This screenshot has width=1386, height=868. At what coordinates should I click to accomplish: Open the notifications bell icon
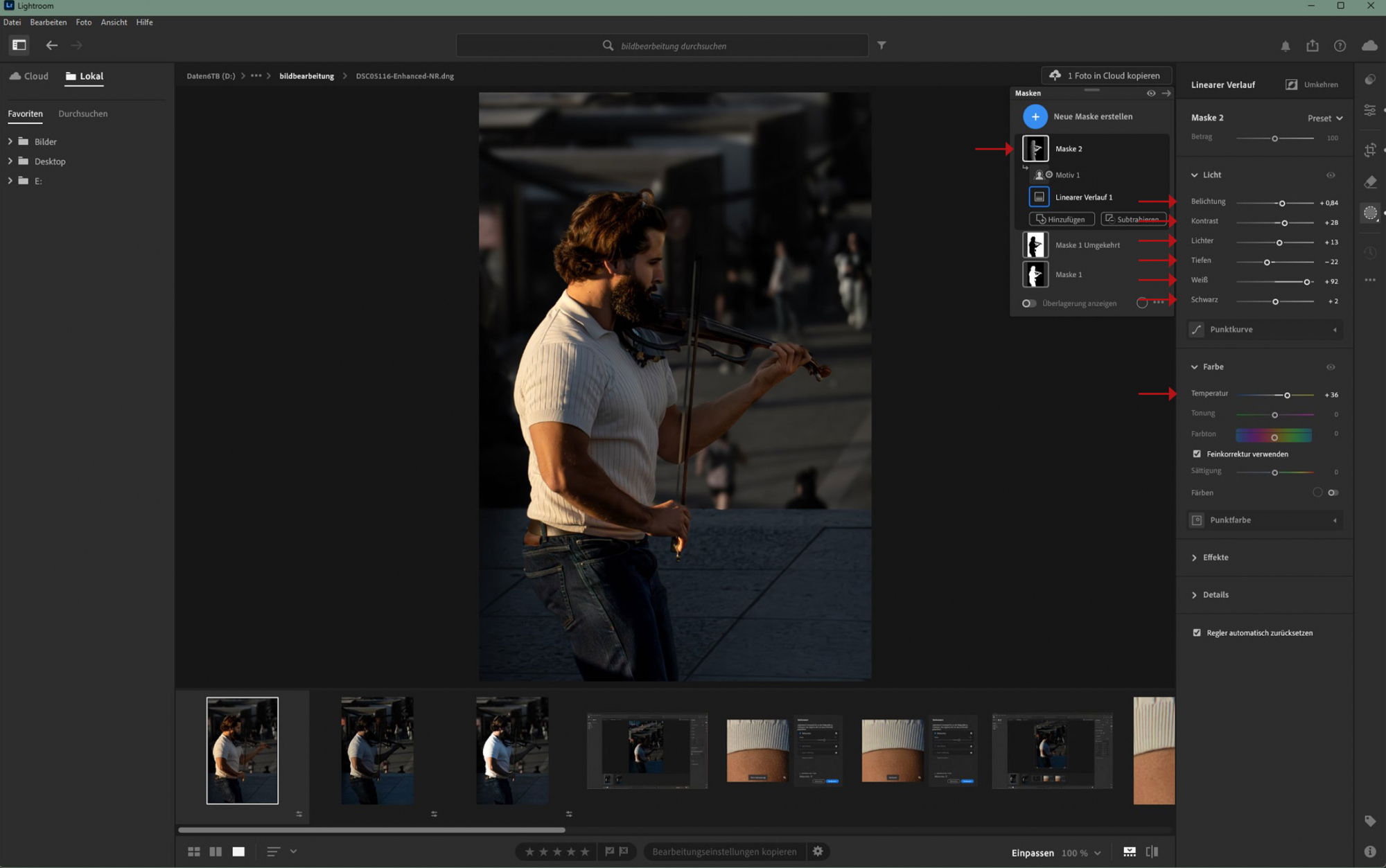(x=1286, y=46)
